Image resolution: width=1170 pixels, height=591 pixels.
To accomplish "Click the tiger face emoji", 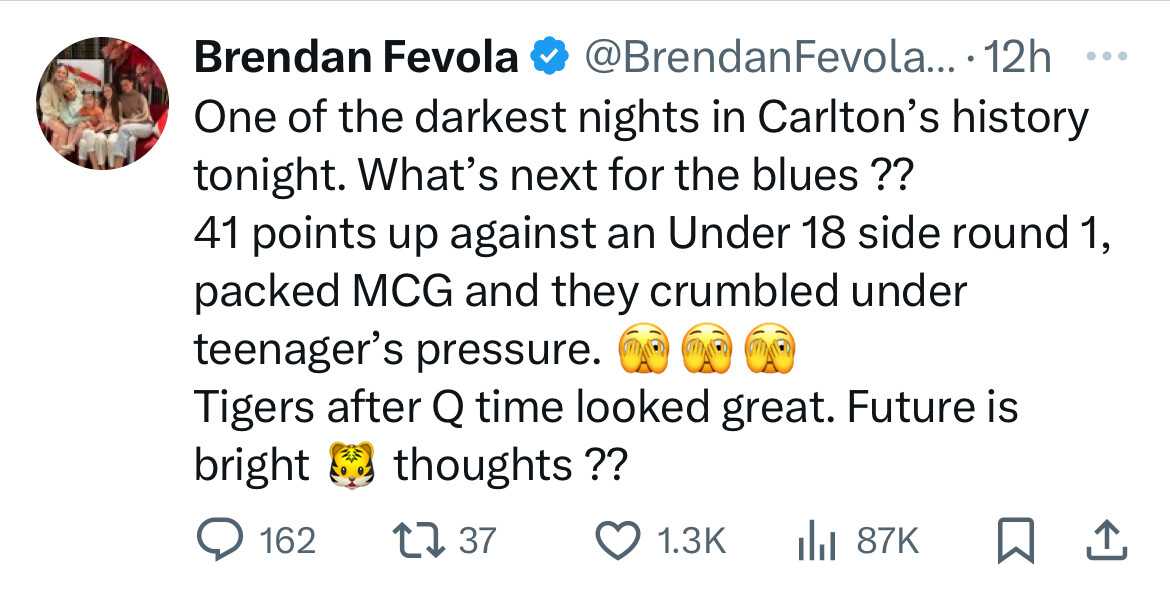I will click(x=351, y=466).
